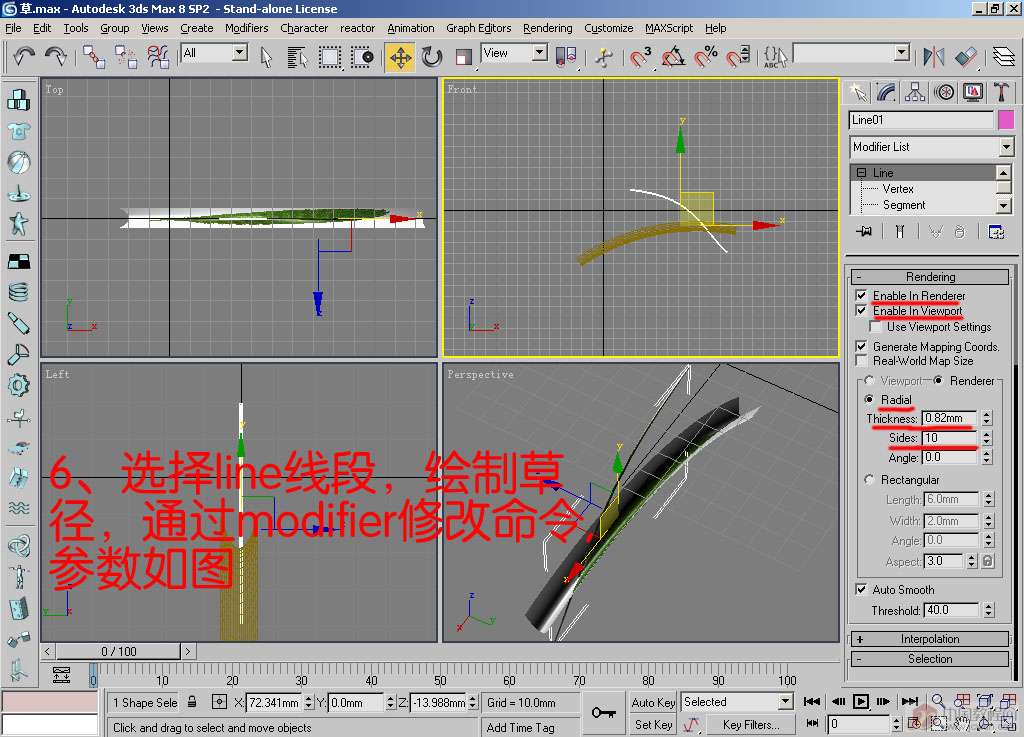Screen dimensions: 1024x737
Task: Toggle the Window/Crossing selection mode
Action: [x=362, y=57]
